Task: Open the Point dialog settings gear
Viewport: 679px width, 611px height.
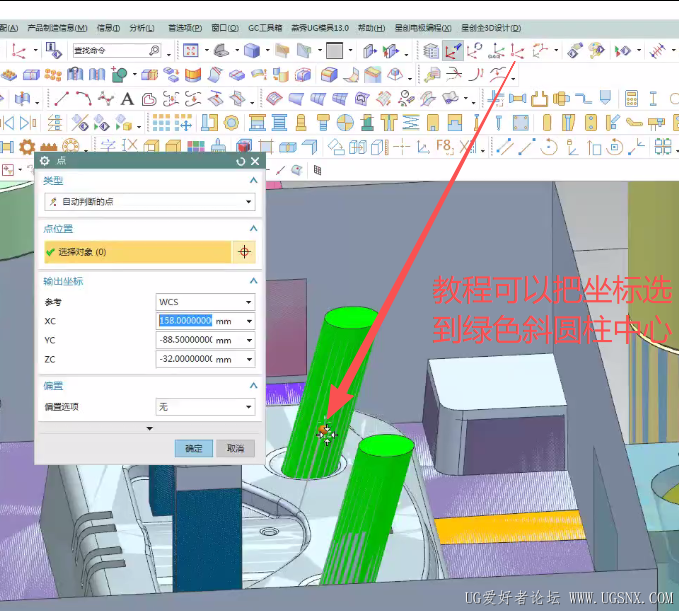Action: (x=44, y=161)
